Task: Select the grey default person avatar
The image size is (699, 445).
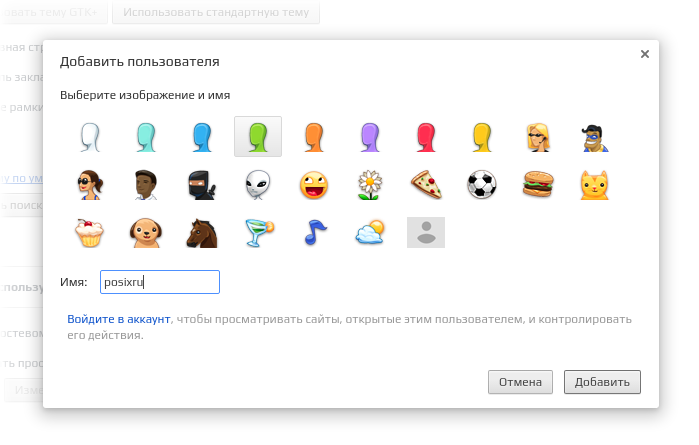Action: point(426,232)
